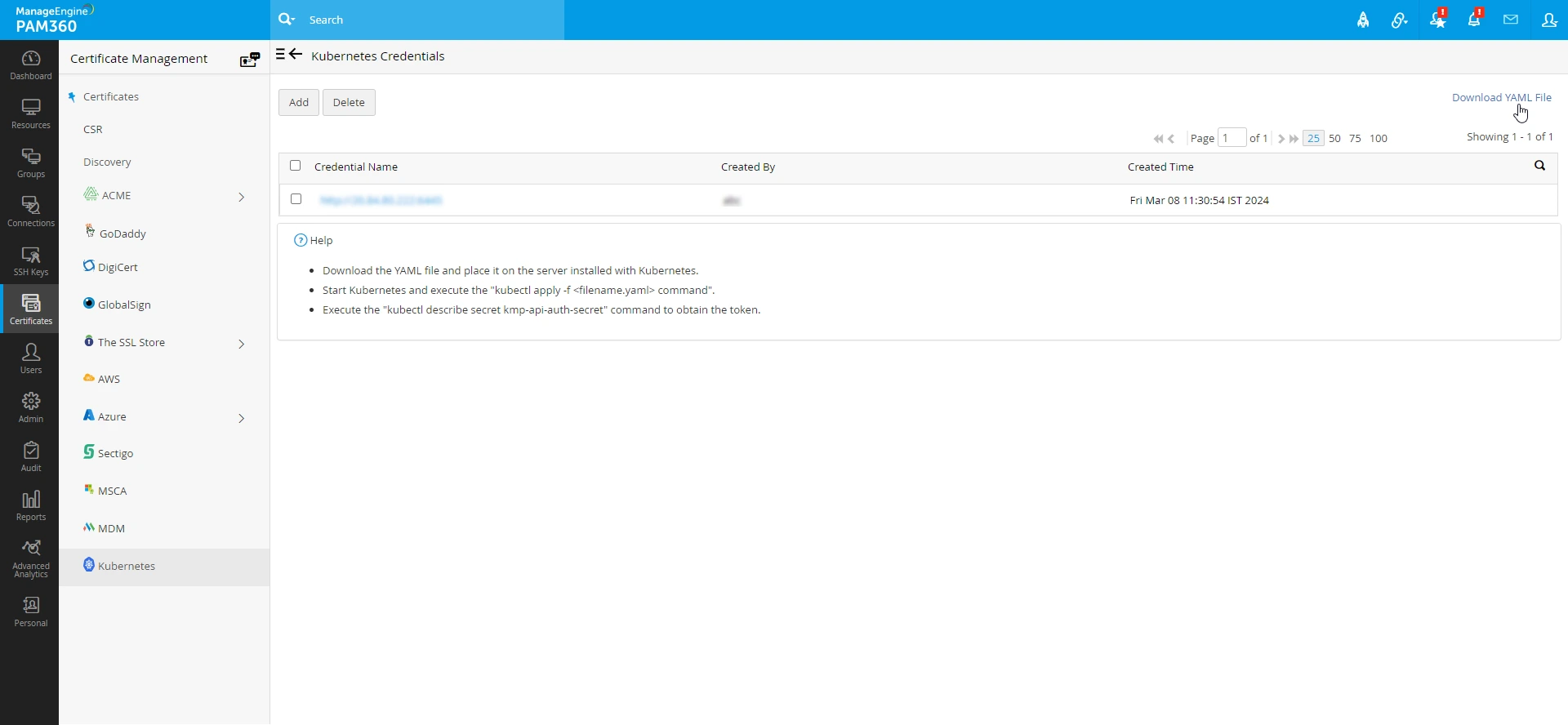
Task: Check the first credential row checkbox
Action: pyautogui.click(x=296, y=199)
